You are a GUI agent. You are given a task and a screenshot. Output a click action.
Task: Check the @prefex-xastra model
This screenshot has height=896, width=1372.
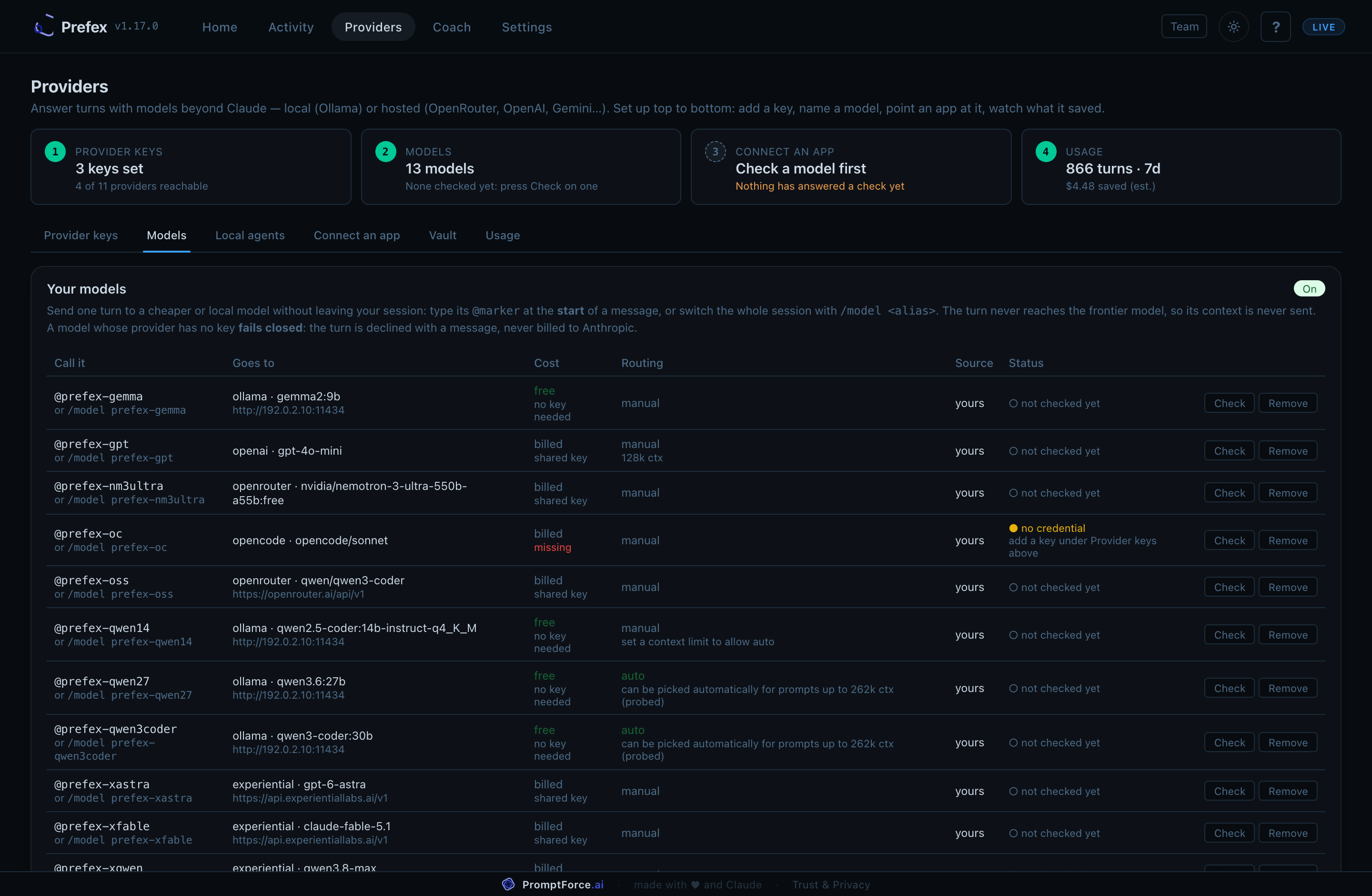click(x=1229, y=791)
